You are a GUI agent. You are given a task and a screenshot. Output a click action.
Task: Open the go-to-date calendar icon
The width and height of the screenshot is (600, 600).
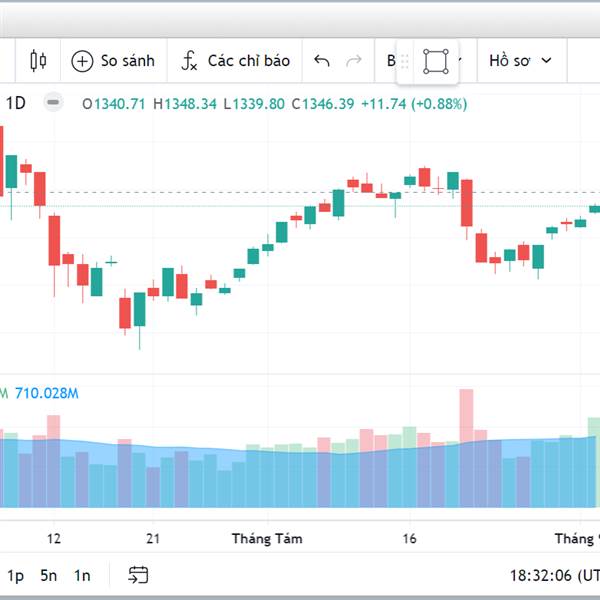coord(138,575)
